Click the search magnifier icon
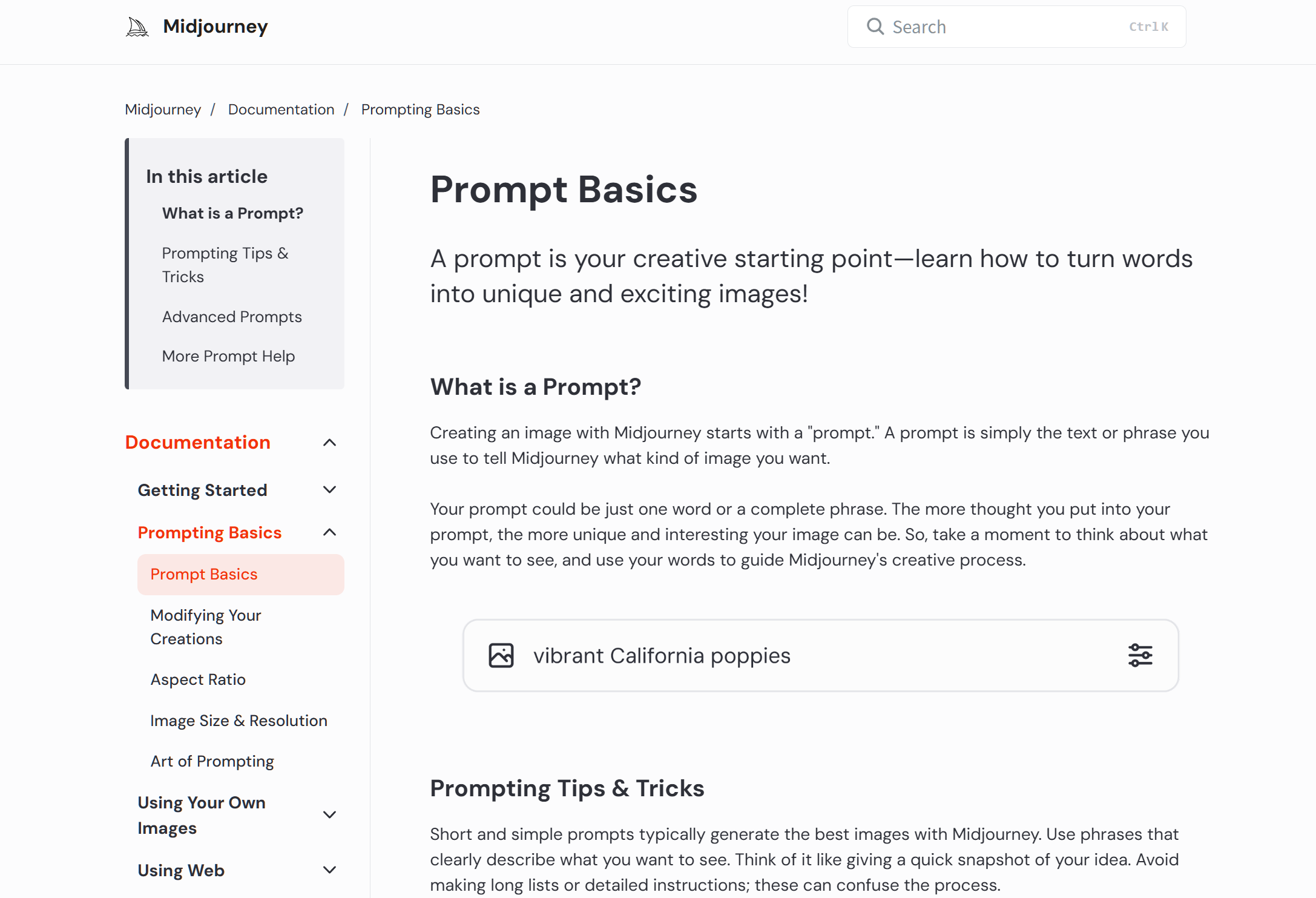Screen dimensions: 1316x898 (x=875, y=26)
